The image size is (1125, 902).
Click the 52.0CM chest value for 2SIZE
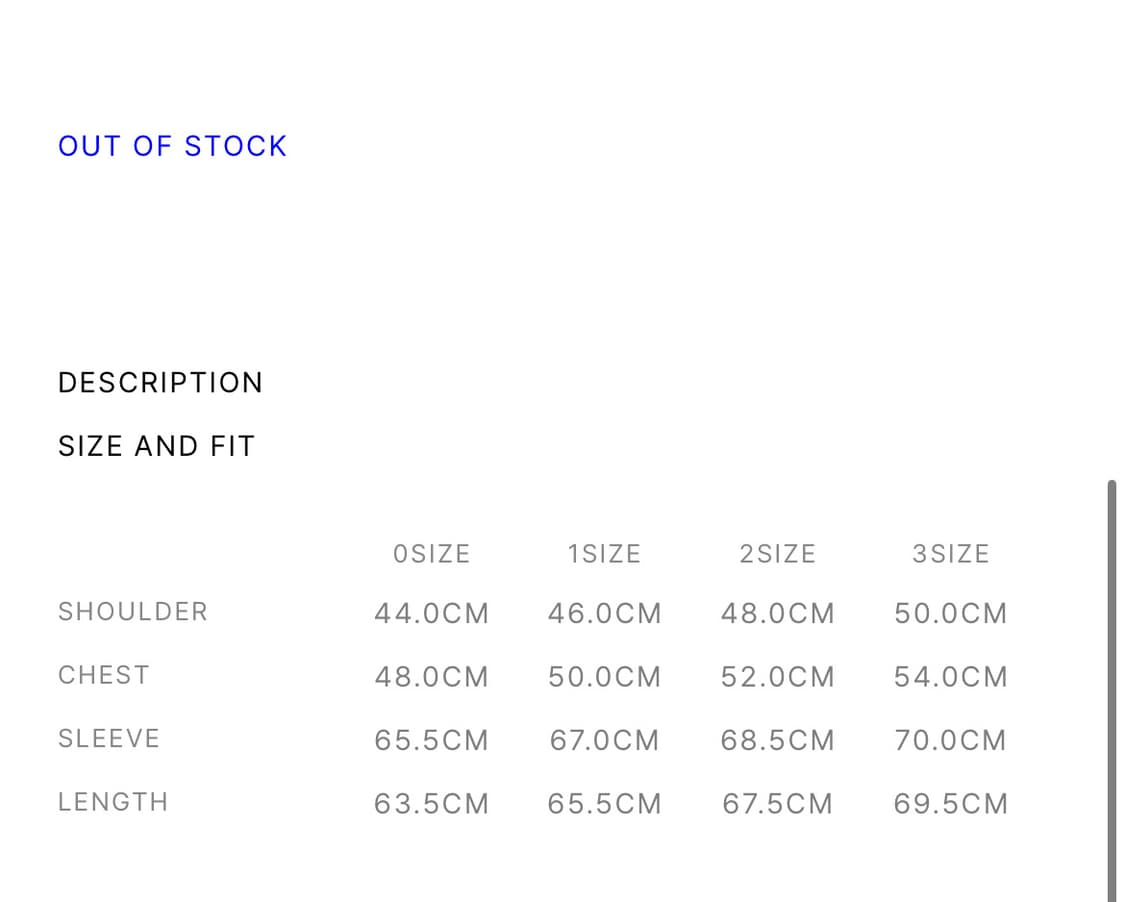777,677
